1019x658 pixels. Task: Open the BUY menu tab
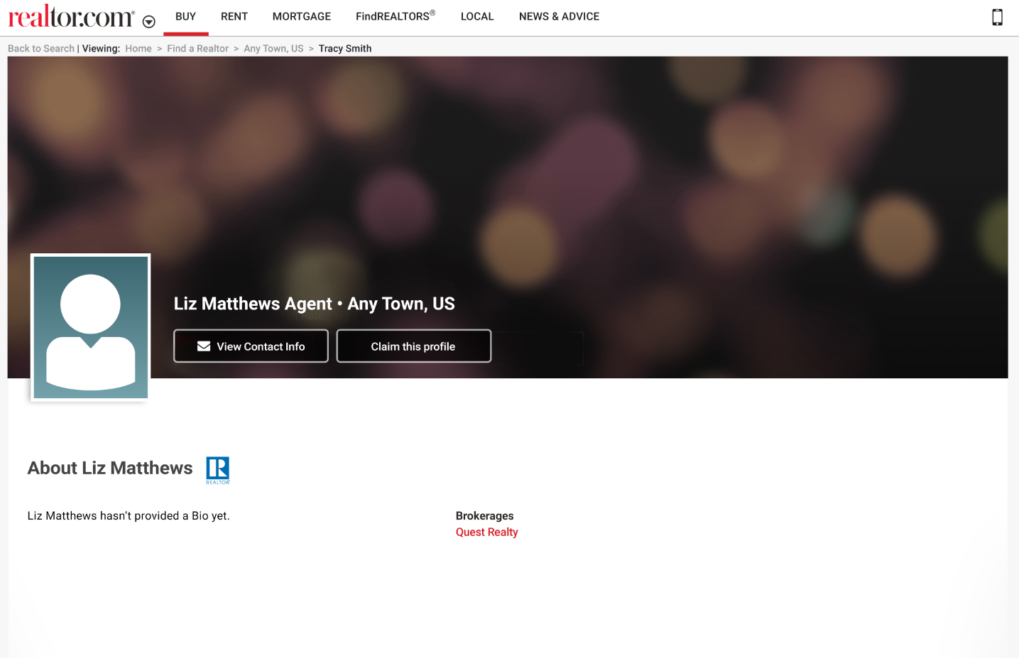186,17
